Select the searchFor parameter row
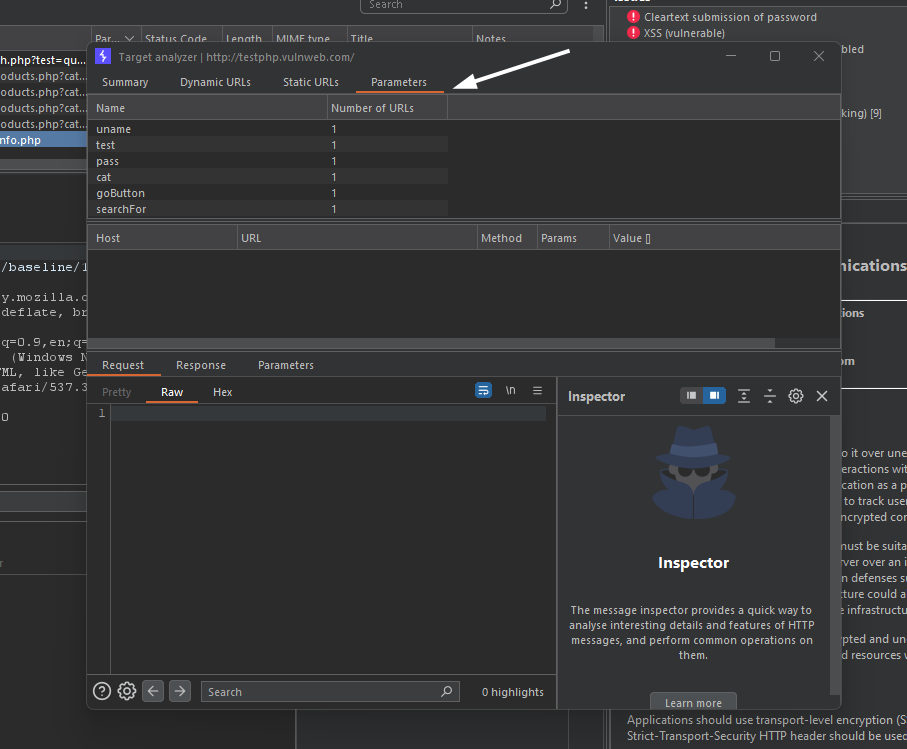Image resolution: width=907 pixels, height=749 pixels. 268,209
